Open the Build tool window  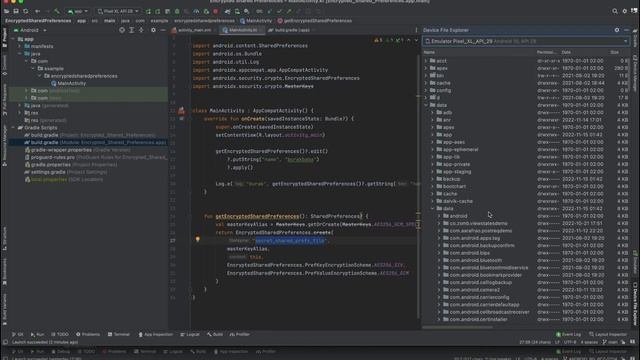(x=215, y=334)
